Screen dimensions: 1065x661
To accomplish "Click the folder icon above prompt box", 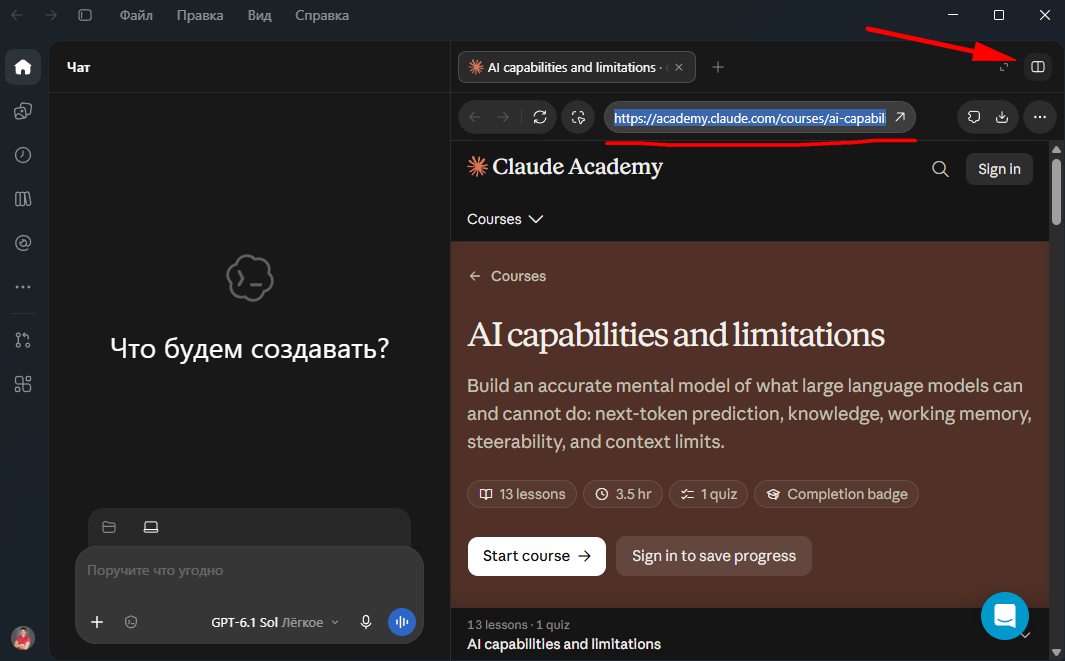I will tap(109, 527).
